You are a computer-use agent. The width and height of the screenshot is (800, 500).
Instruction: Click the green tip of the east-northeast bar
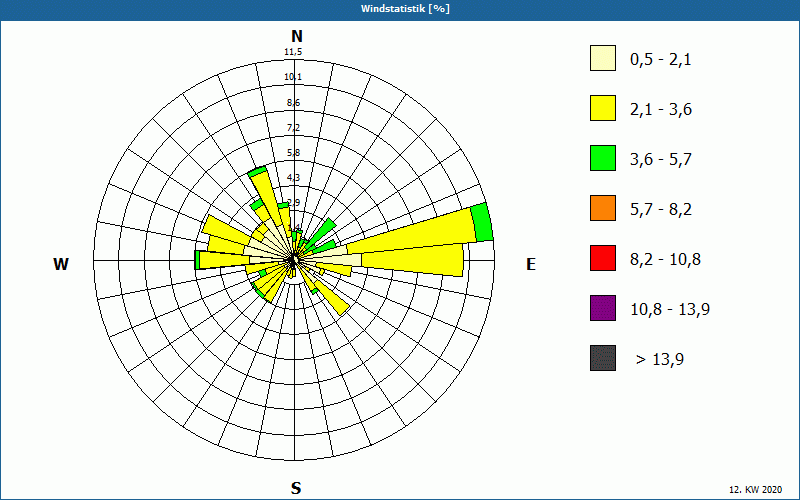(482, 222)
